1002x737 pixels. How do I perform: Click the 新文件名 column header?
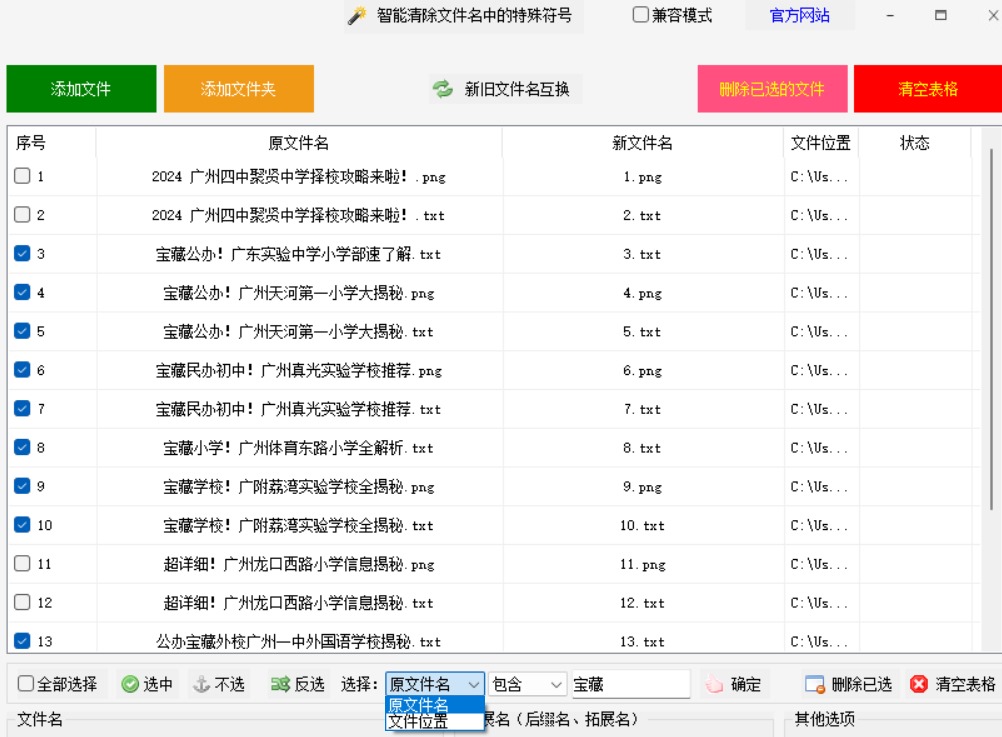tap(643, 143)
